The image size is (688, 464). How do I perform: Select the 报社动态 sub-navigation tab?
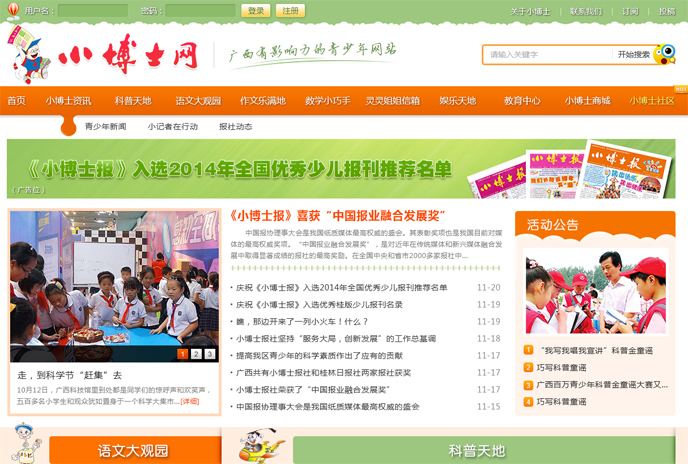pos(235,127)
